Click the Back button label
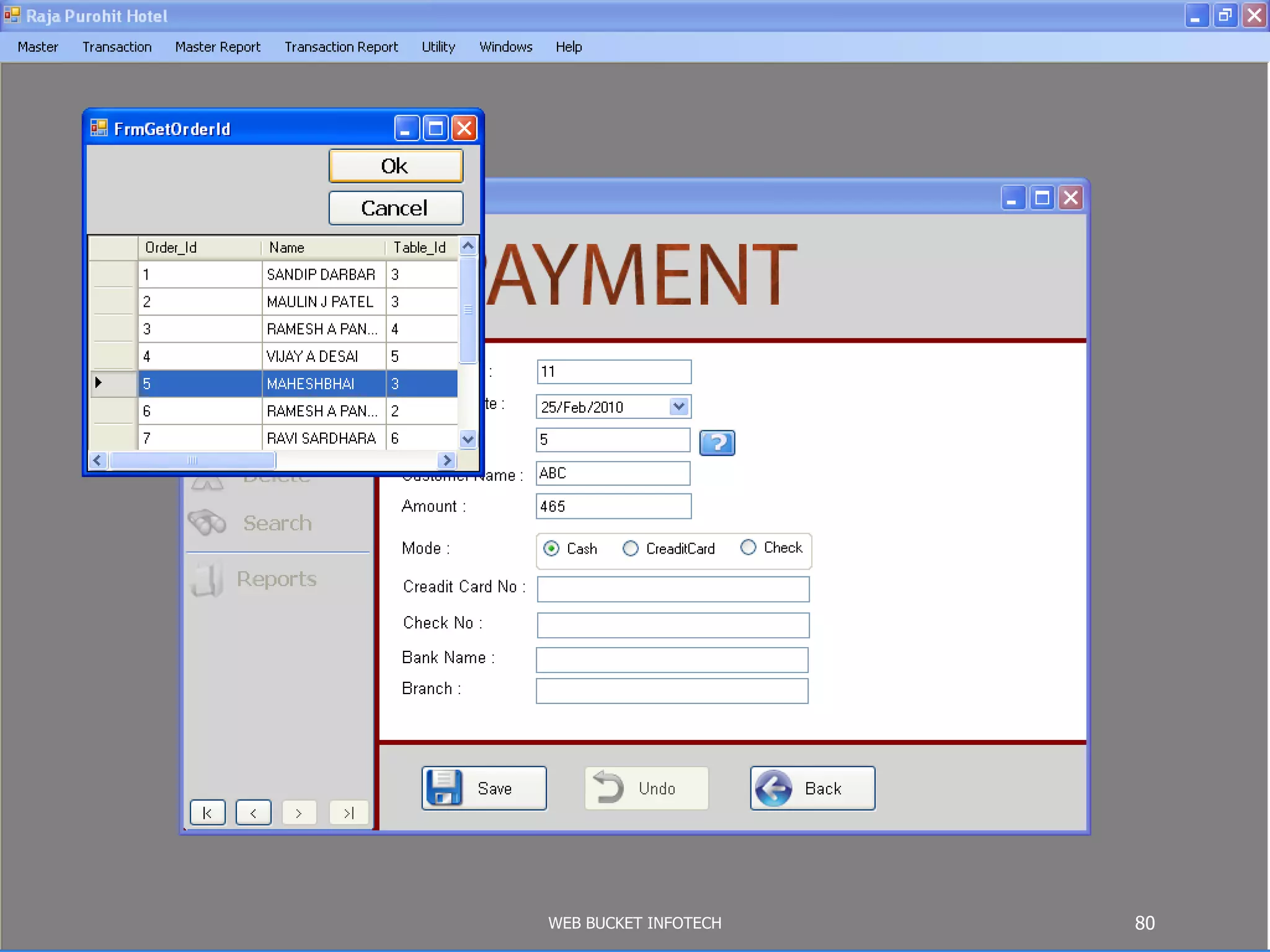The height and width of the screenshot is (952, 1270). 823,788
